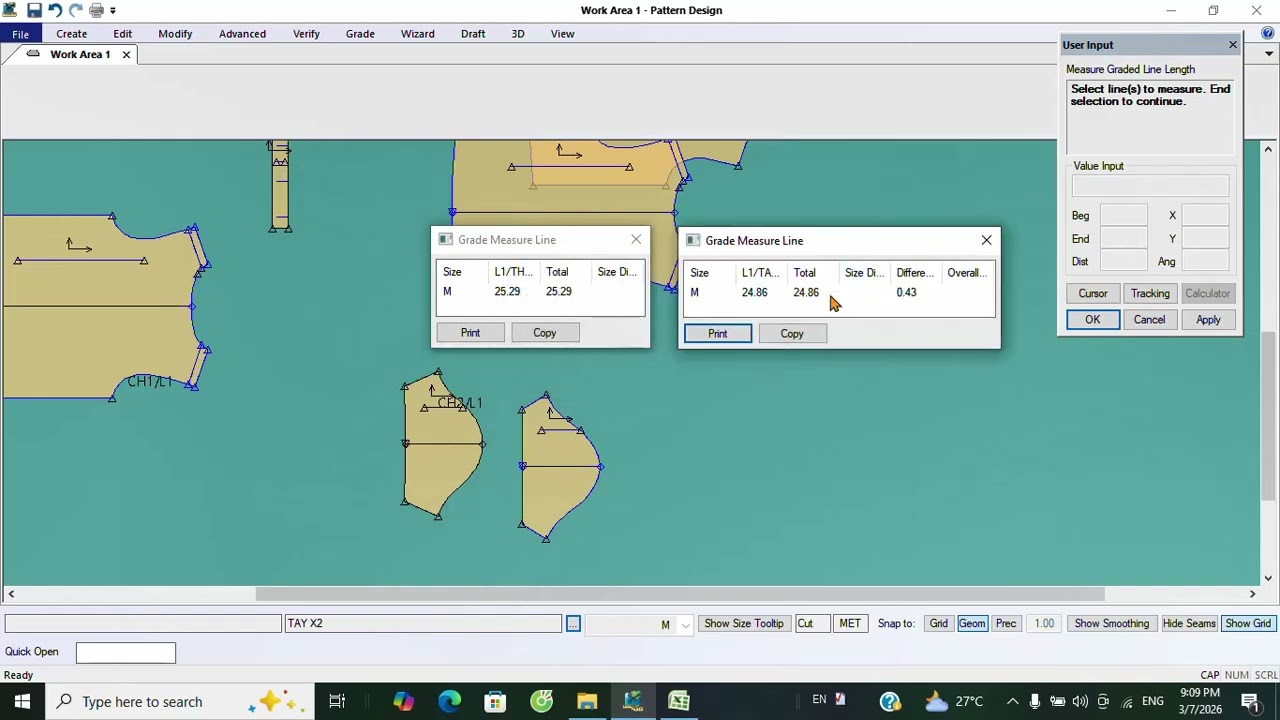Open the Wizard menu

417,34
